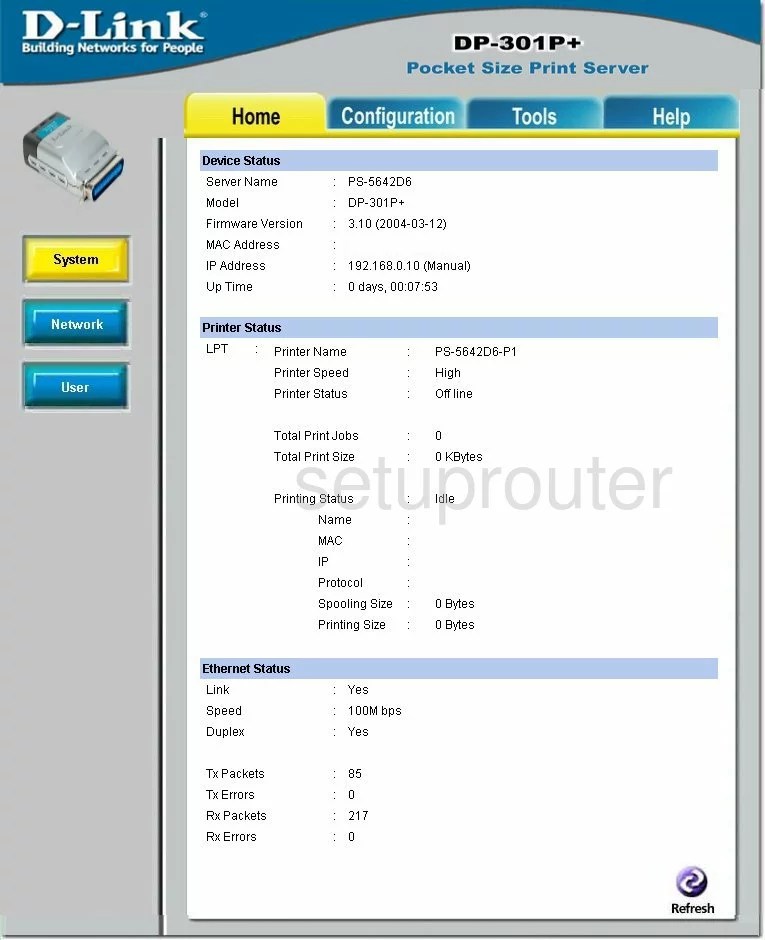The height and width of the screenshot is (940, 765).
Task: Select the User sidebar button
Action: coord(76,387)
